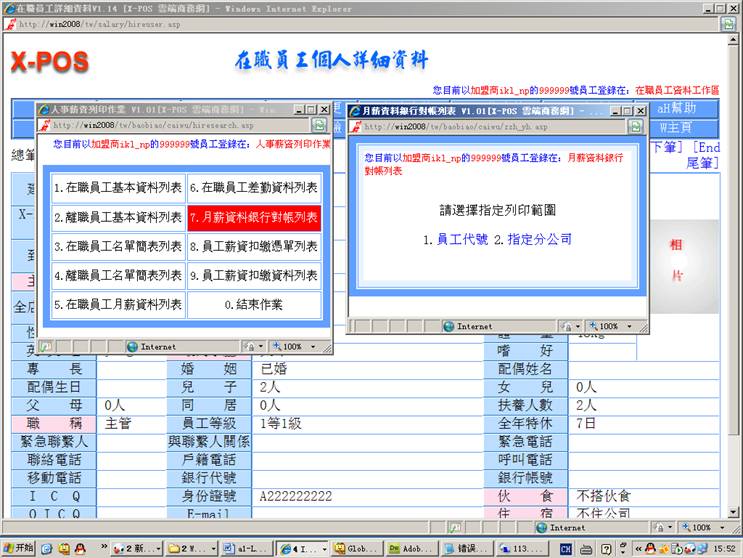The image size is (743, 558).
Task: Select 9.員工薪資扣繳資料列表 option
Action: coord(254,275)
